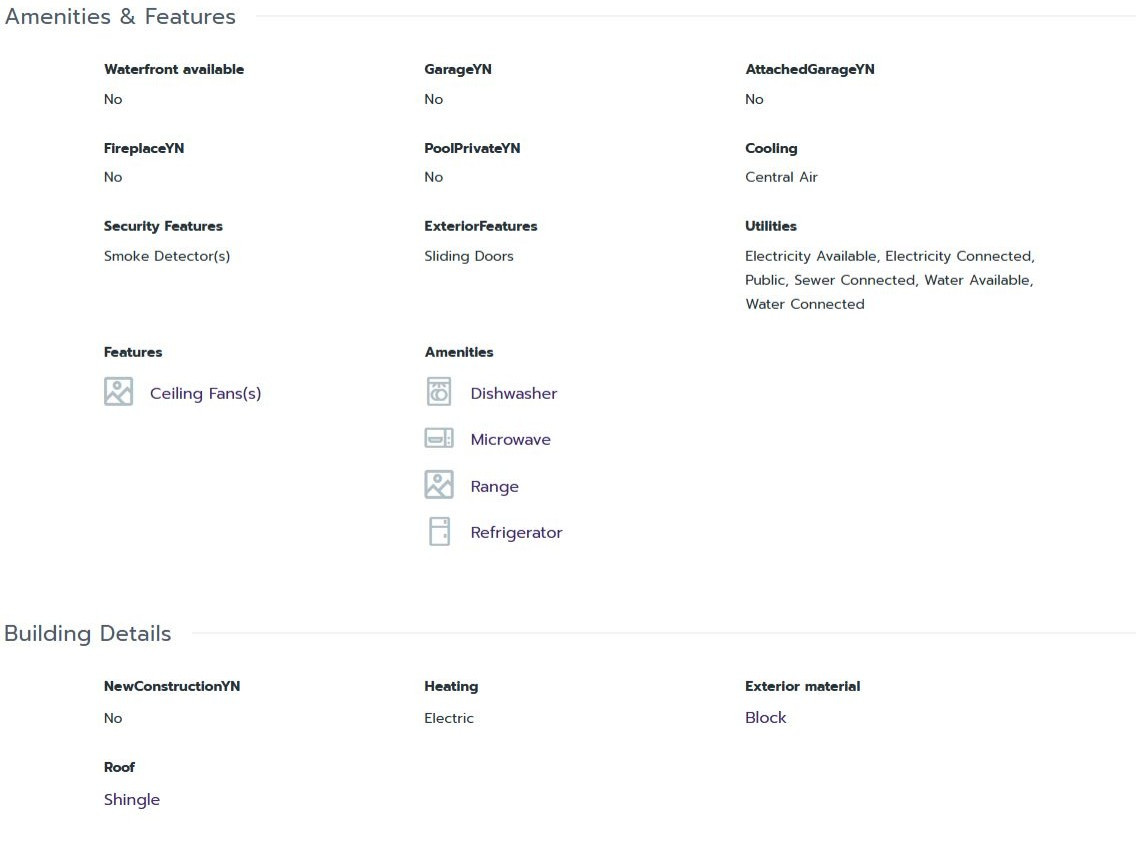Click the Amenities & Features heading
Viewport: 1144px width, 859px height.
click(x=120, y=17)
